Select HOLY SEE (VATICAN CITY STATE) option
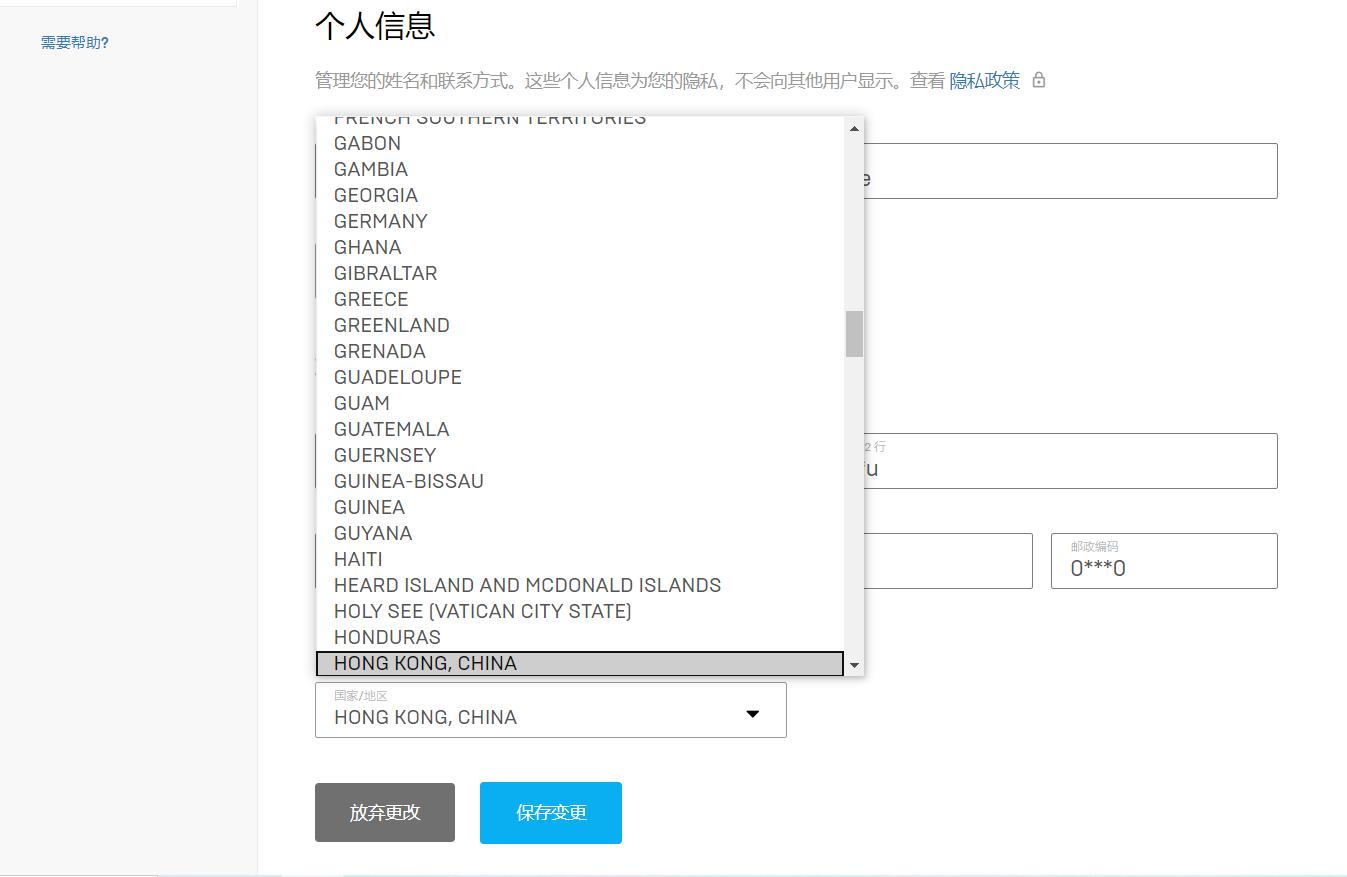Screen dimensions: 1347x877 482,611
